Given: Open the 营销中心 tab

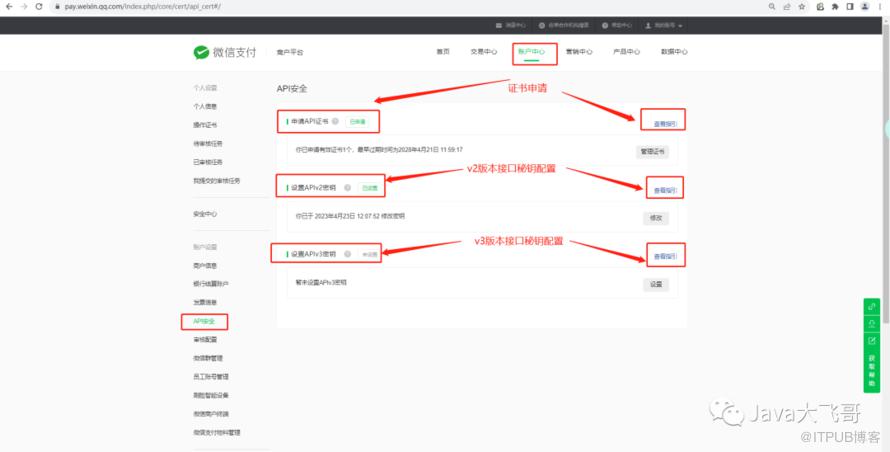Looking at the screenshot, I should click(579, 52).
